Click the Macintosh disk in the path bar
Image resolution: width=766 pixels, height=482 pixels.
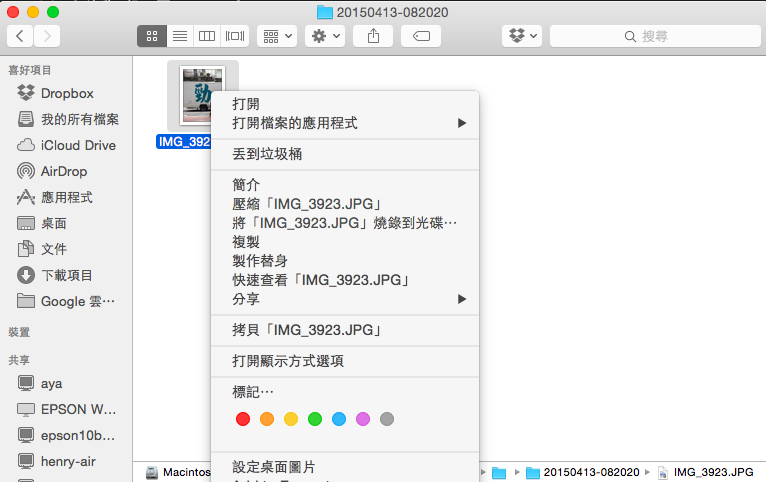pyautogui.click(x=178, y=472)
